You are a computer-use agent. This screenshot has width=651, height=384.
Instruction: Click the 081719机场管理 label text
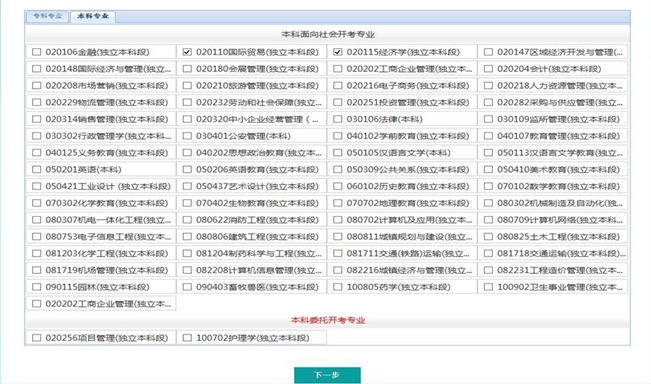click(107, 270)
